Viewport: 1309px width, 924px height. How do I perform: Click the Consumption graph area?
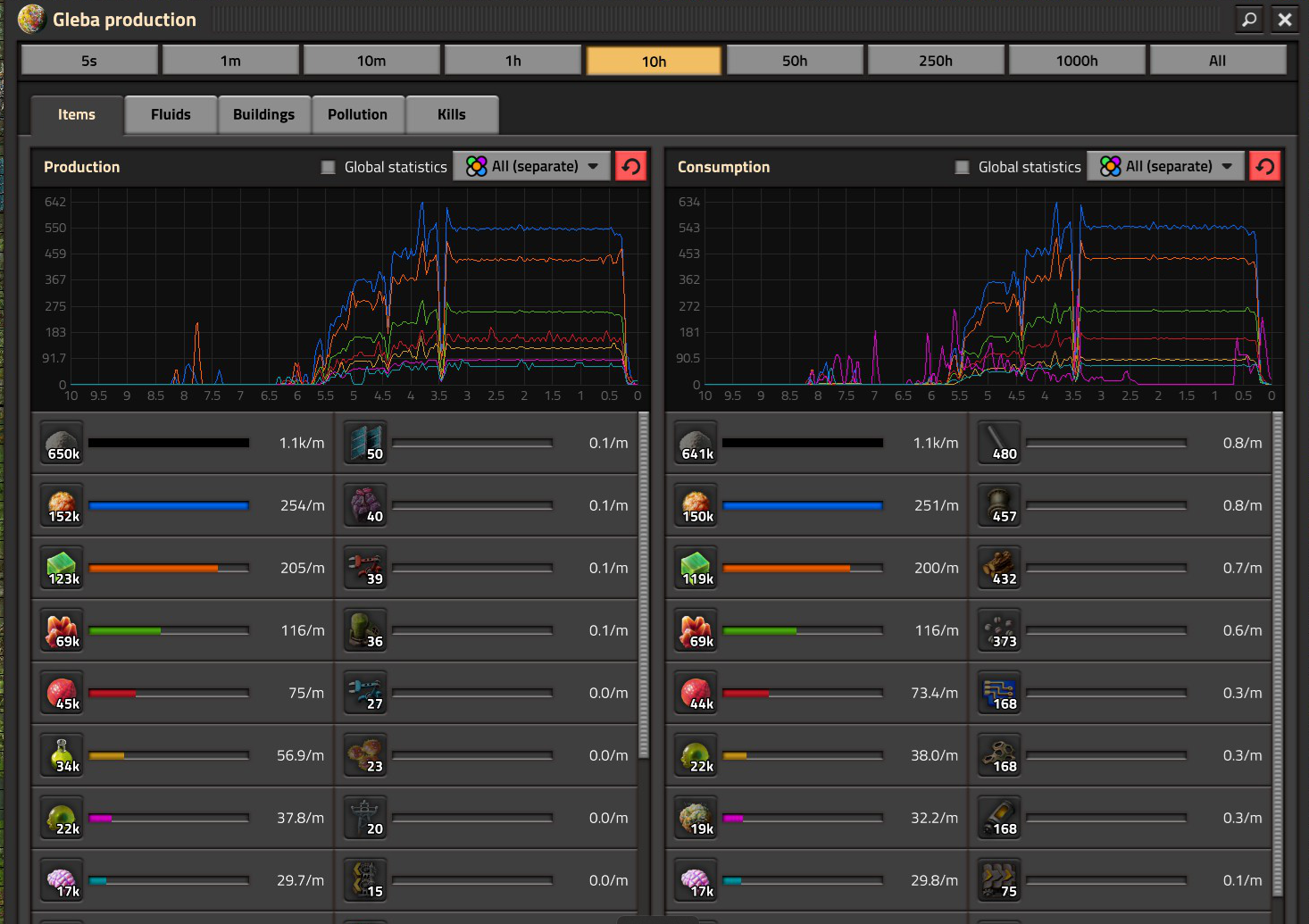click(974, 299)
